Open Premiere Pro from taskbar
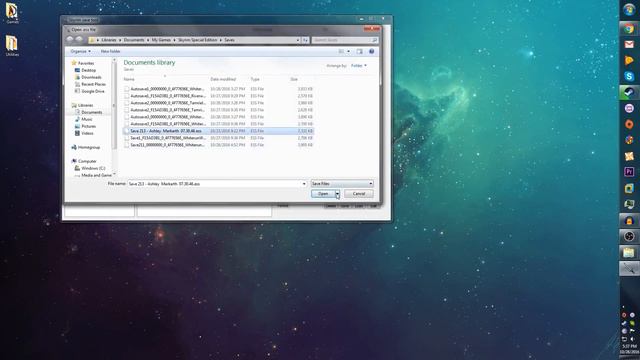Screen dimensions: 640x360 pyautogui.click(x=629, y=172)
